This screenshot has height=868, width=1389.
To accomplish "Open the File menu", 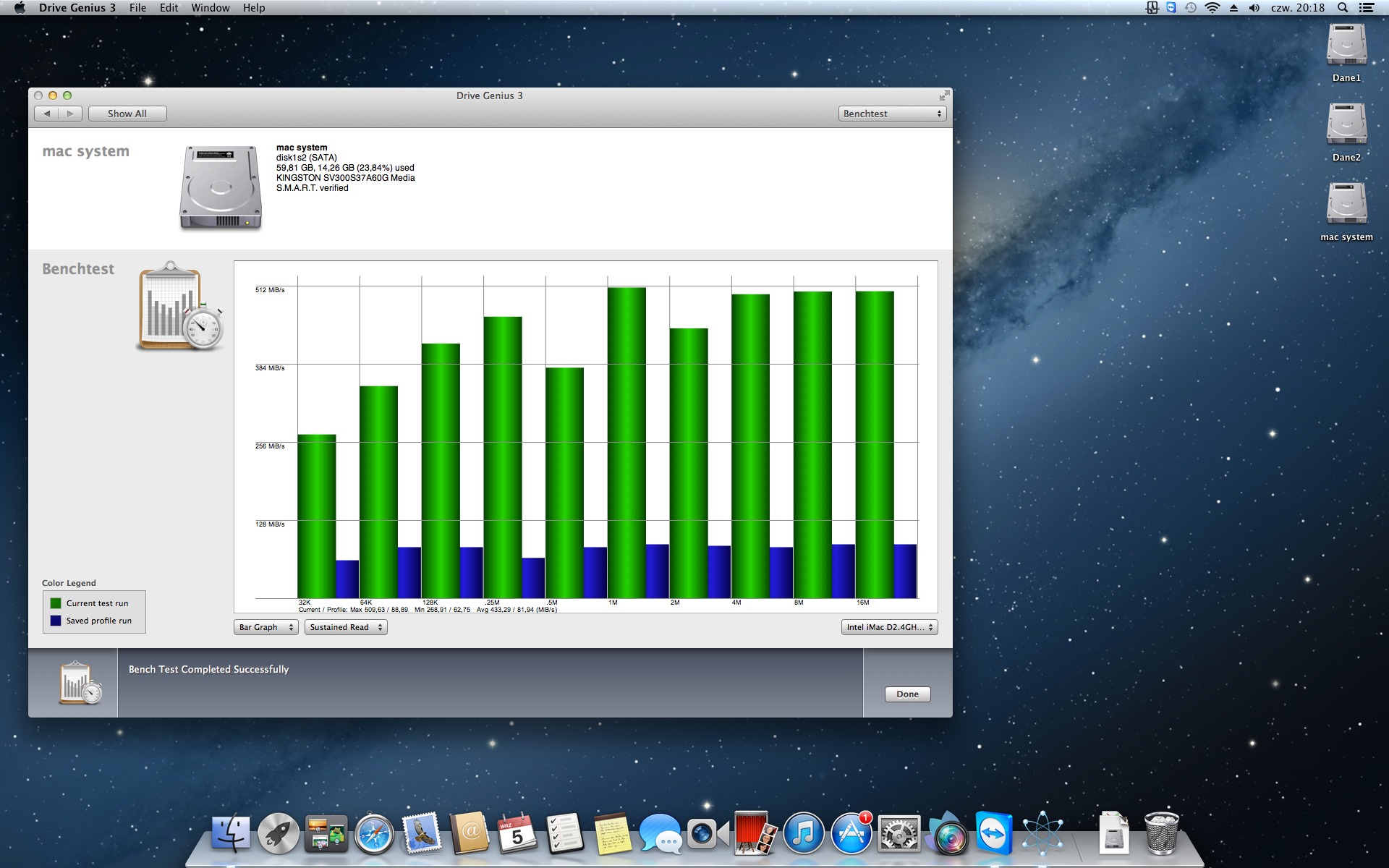I will tap(137, 8).
